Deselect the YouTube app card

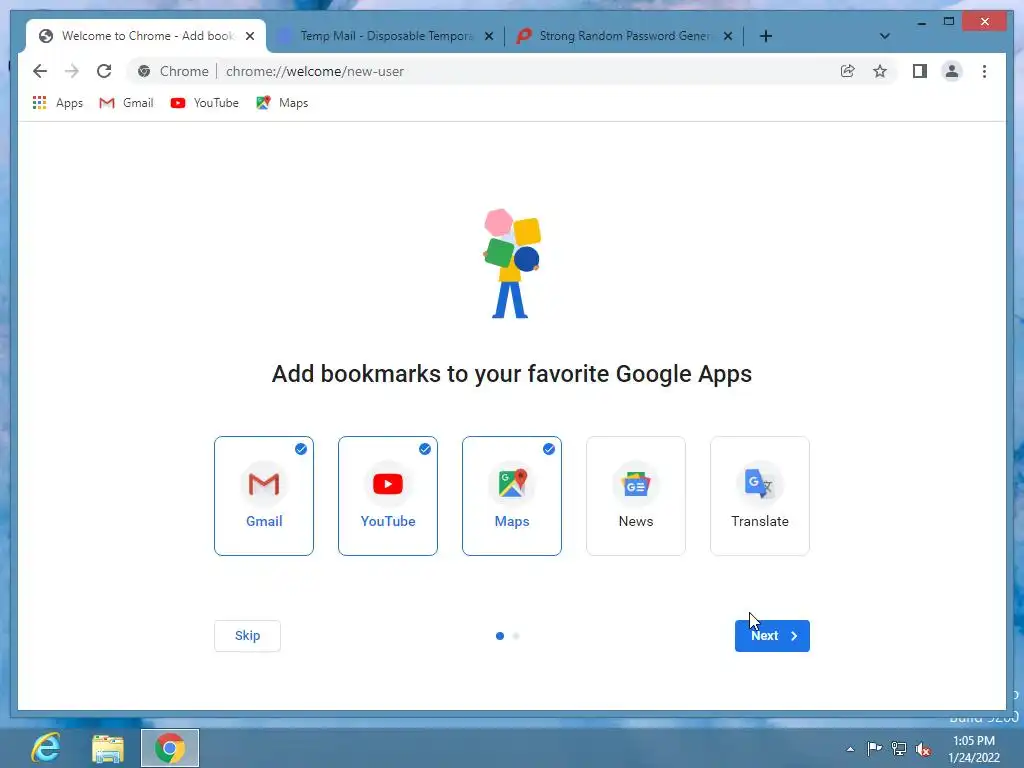(388, 496)
